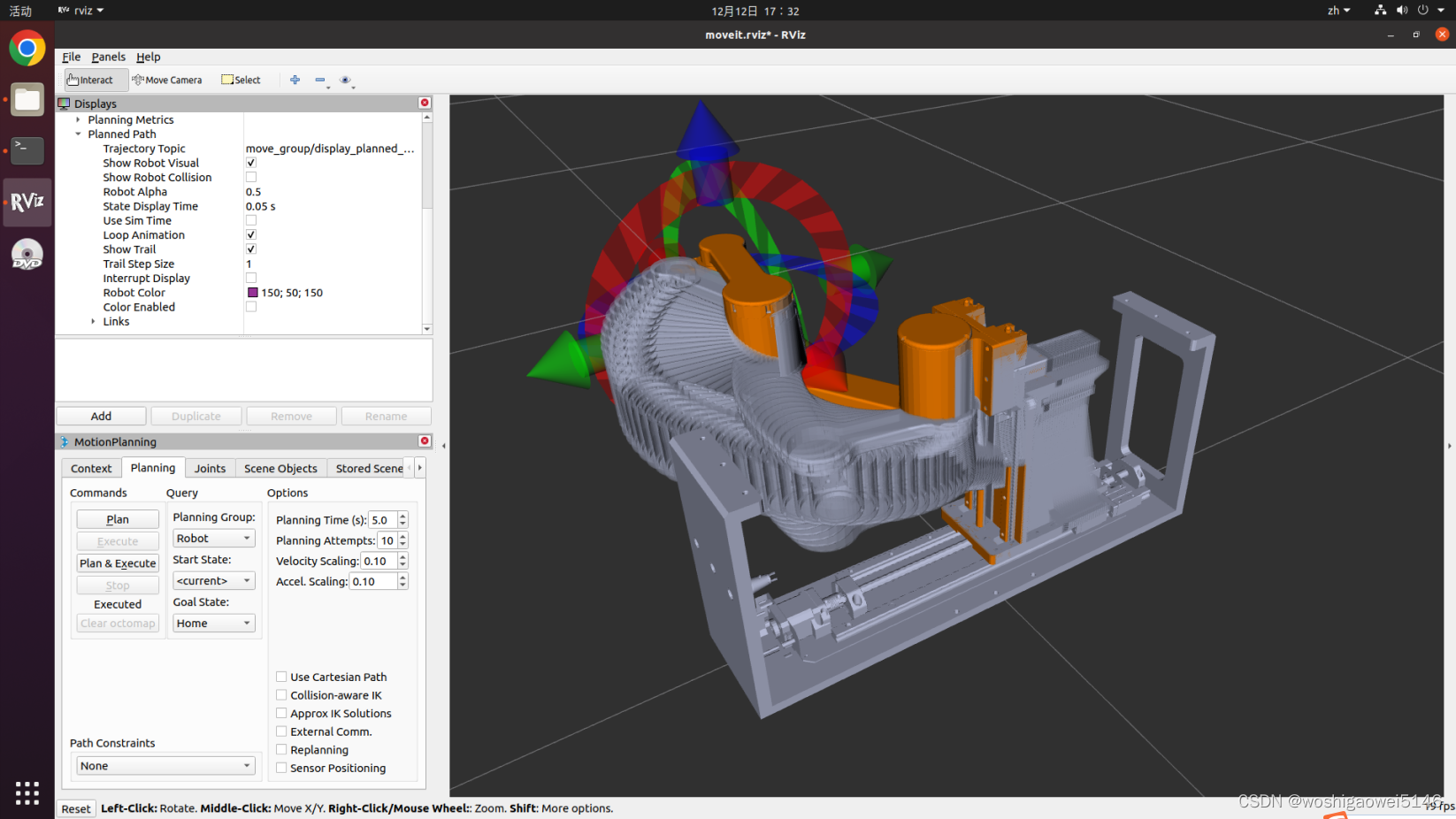1456x819 pixels.
Task: Switch to the Joints tab
Action: click(210, 468)
